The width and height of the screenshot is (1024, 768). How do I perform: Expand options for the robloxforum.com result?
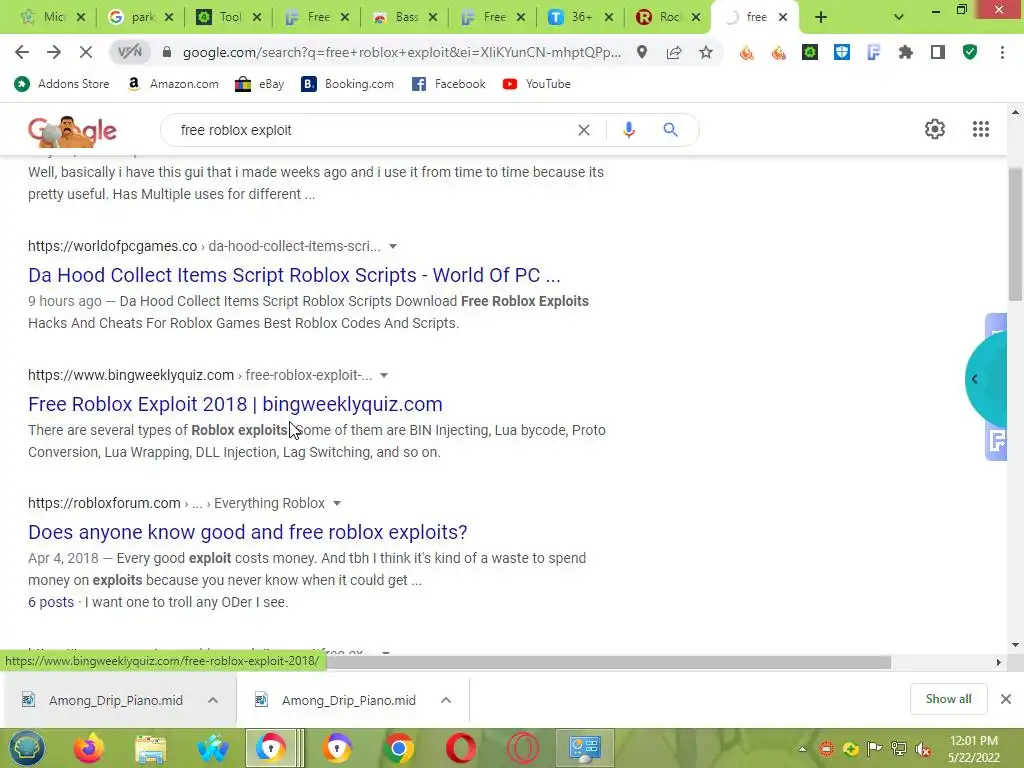pos(337,504)
